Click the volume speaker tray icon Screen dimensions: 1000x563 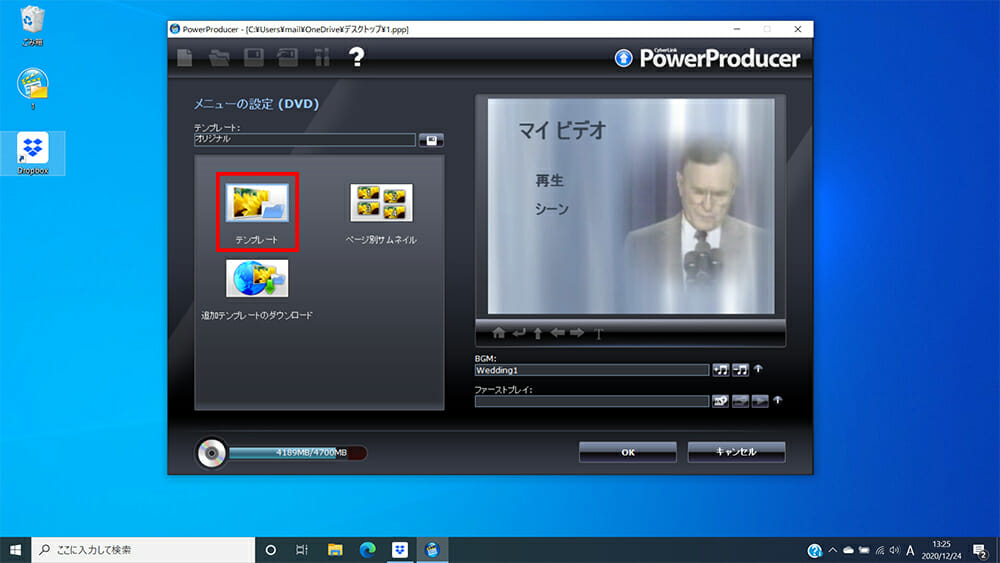(895, 550)
